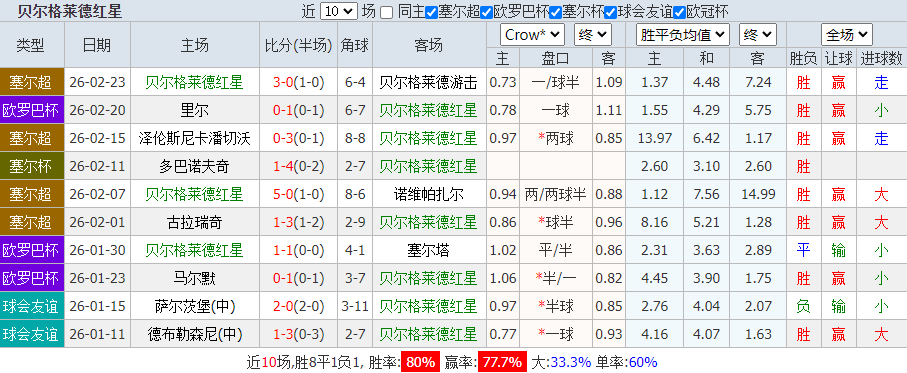Toggle the 同主 checkbox
The image size is (907, 373).
click(x=386, y=12)
